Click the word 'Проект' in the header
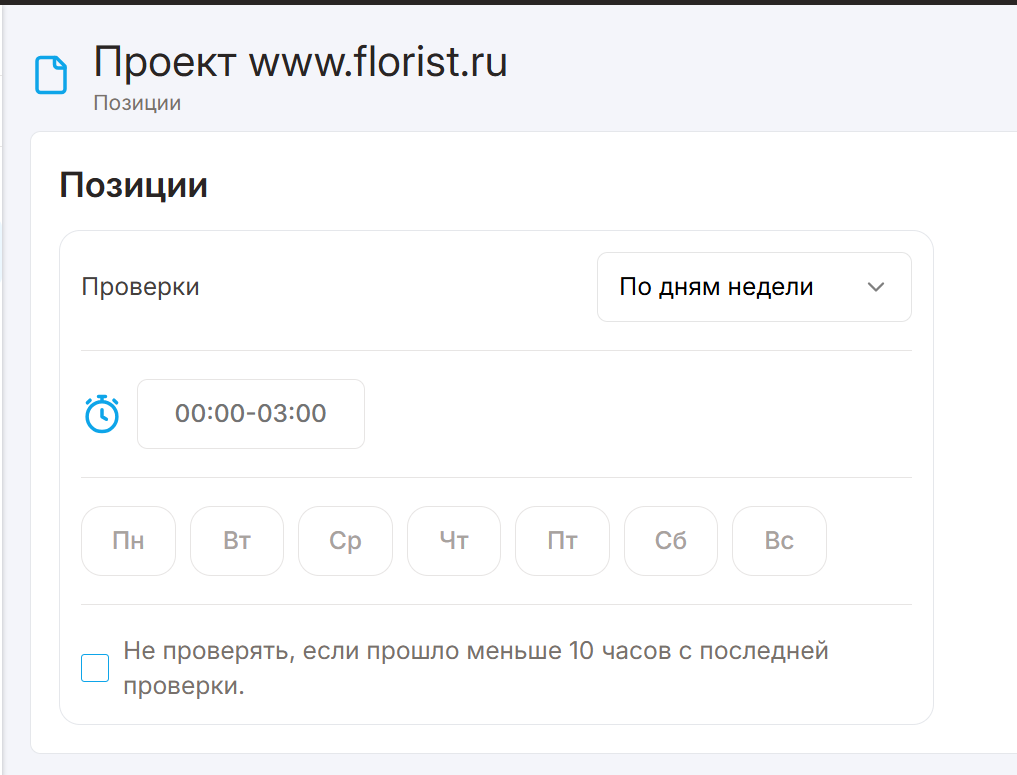Screen dimensions: 1017x775 pos(166,62)
